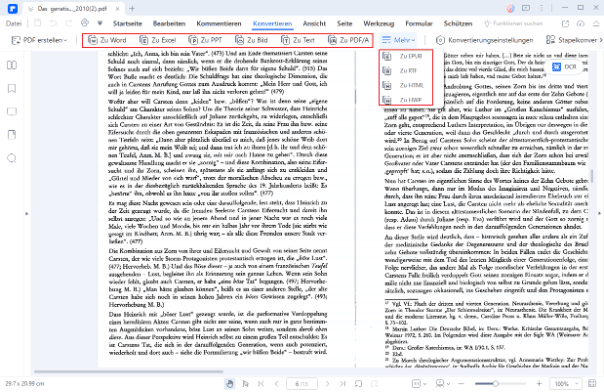Toggle fullscreen view icon at bottom right
Viewport: 604px width, 392px height.
pyautogui.click(x=592, y=384)
